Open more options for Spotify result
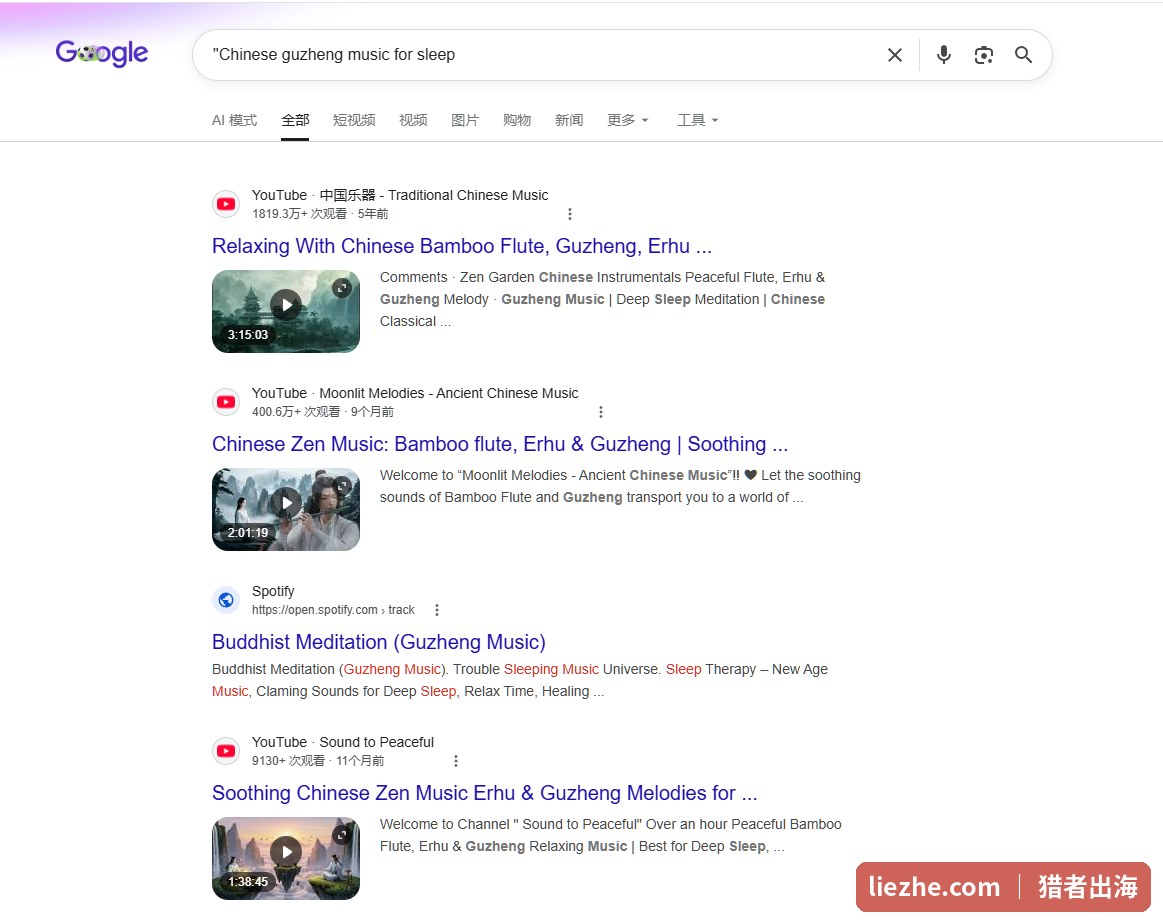Image resolution: width=1163 pixels, height=922 pixels. click(x=437, y=610)
